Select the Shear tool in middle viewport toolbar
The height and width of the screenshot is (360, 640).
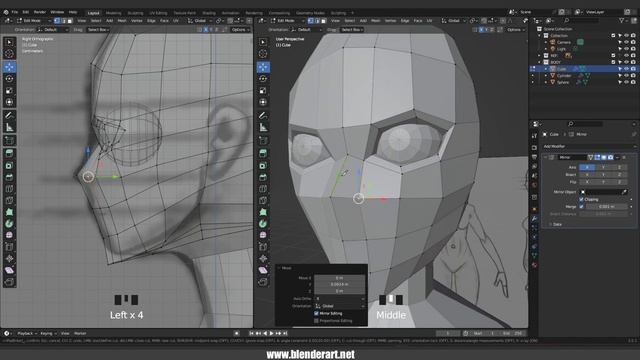pos(263,270)
